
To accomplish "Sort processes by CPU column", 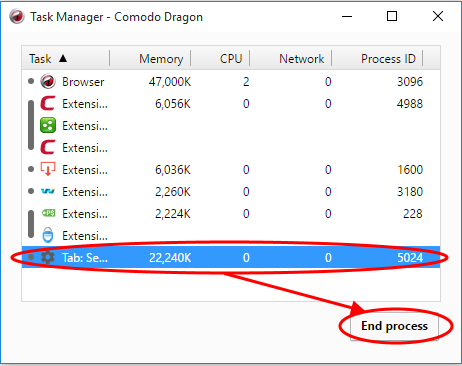I will pos(231,59).
